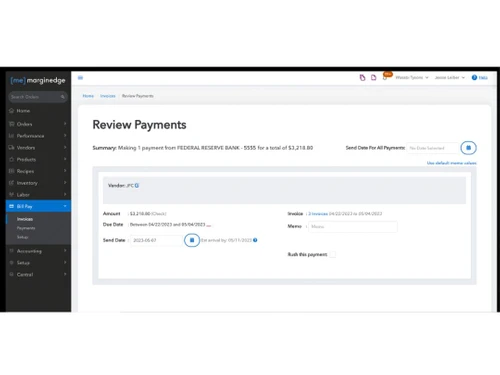Image resolution: width=500 pixels, height=375 pixels.
Task: Open the 2 invoices link
Action: pos(318,214)
